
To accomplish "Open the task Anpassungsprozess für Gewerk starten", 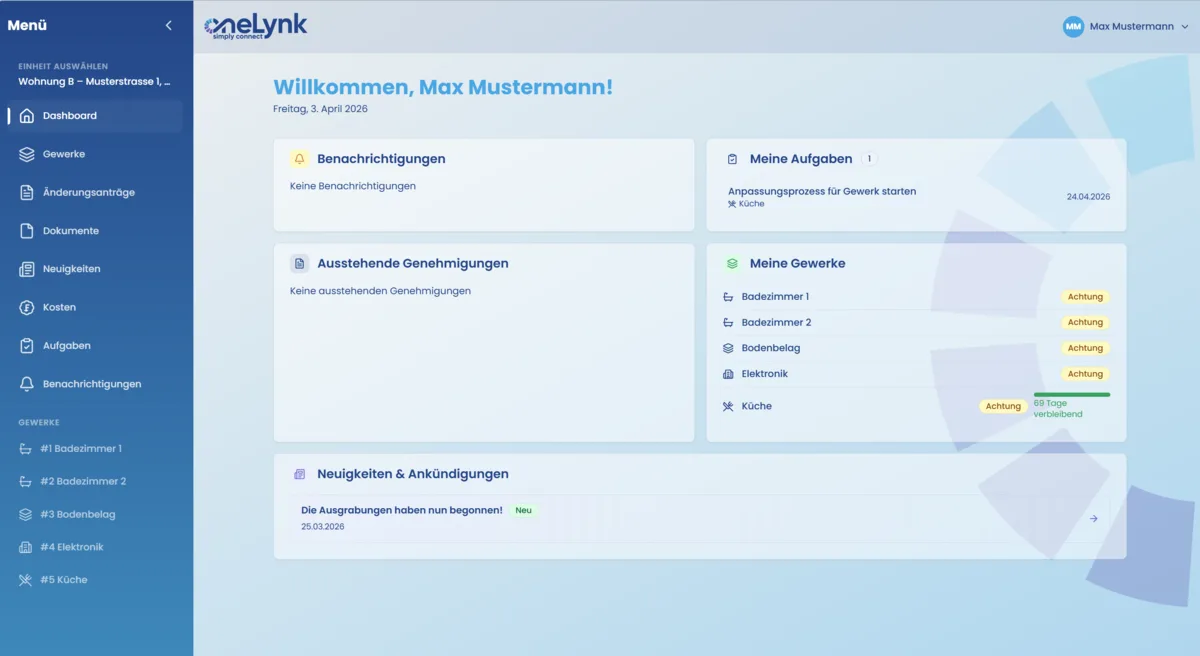I will [x=822, y=191].
